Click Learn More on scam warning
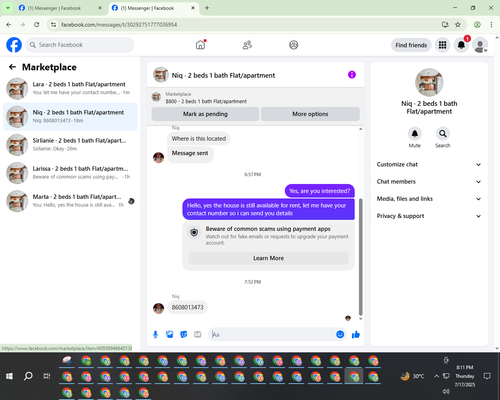This screenshot has width=500, height=400. click(268, 258)
